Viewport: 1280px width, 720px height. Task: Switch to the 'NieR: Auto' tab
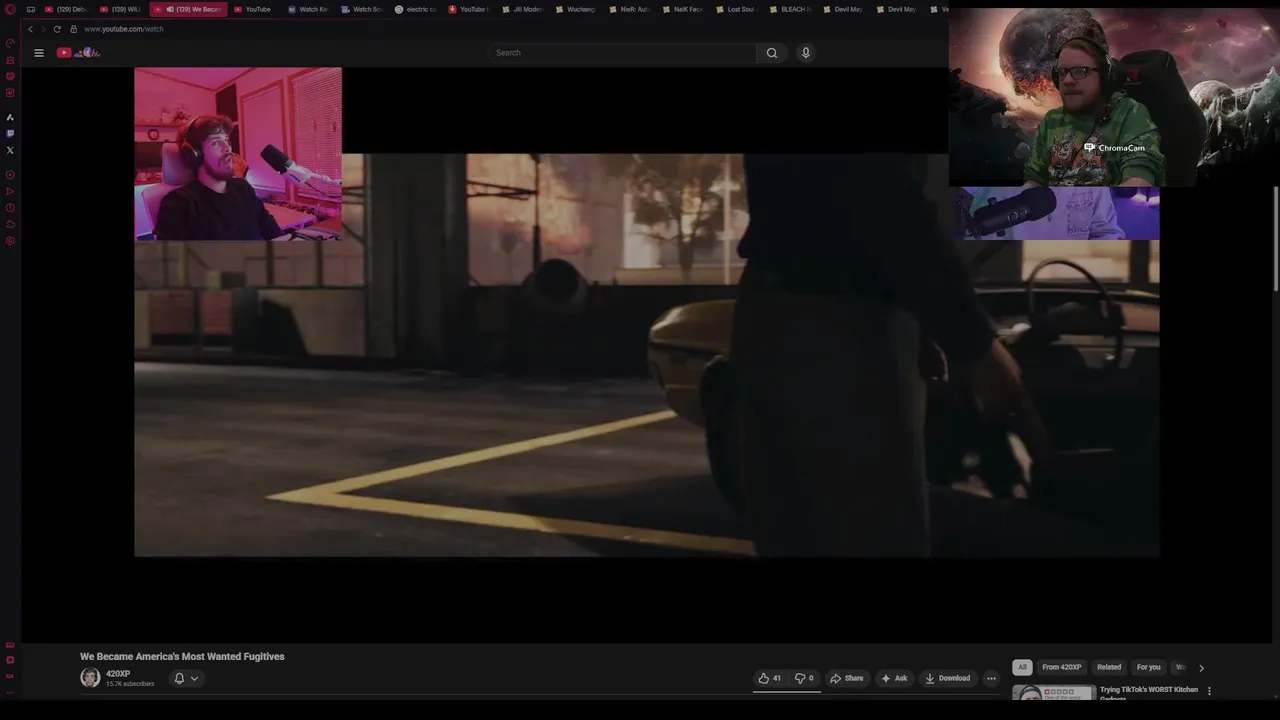pyautogui.click(x=628, y=9)
